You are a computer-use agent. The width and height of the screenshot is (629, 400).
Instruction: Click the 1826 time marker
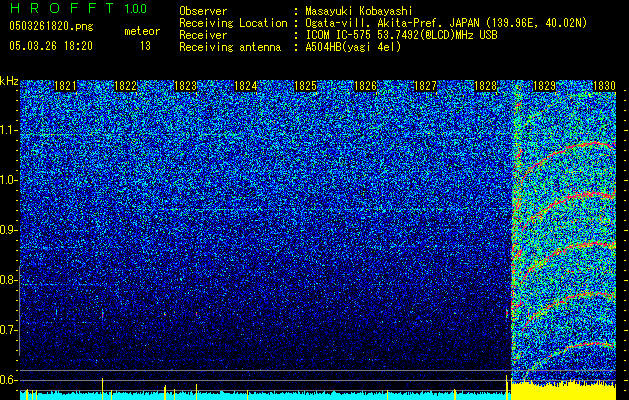click(365, 86)
